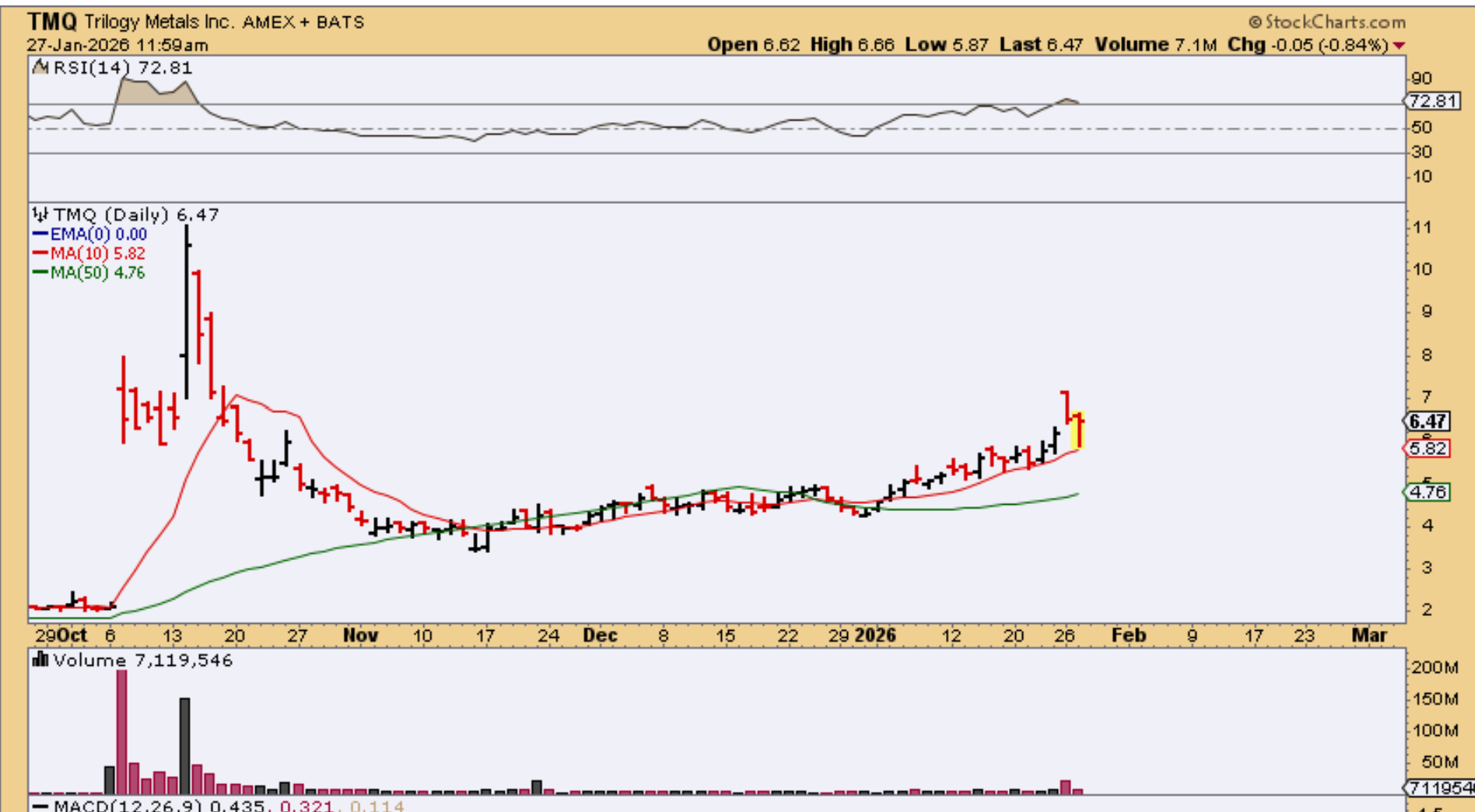1475x812 pixels.
Task: Click the 100M label on the volume axis
Action: pyautogui.click(x=1435, y=730)
